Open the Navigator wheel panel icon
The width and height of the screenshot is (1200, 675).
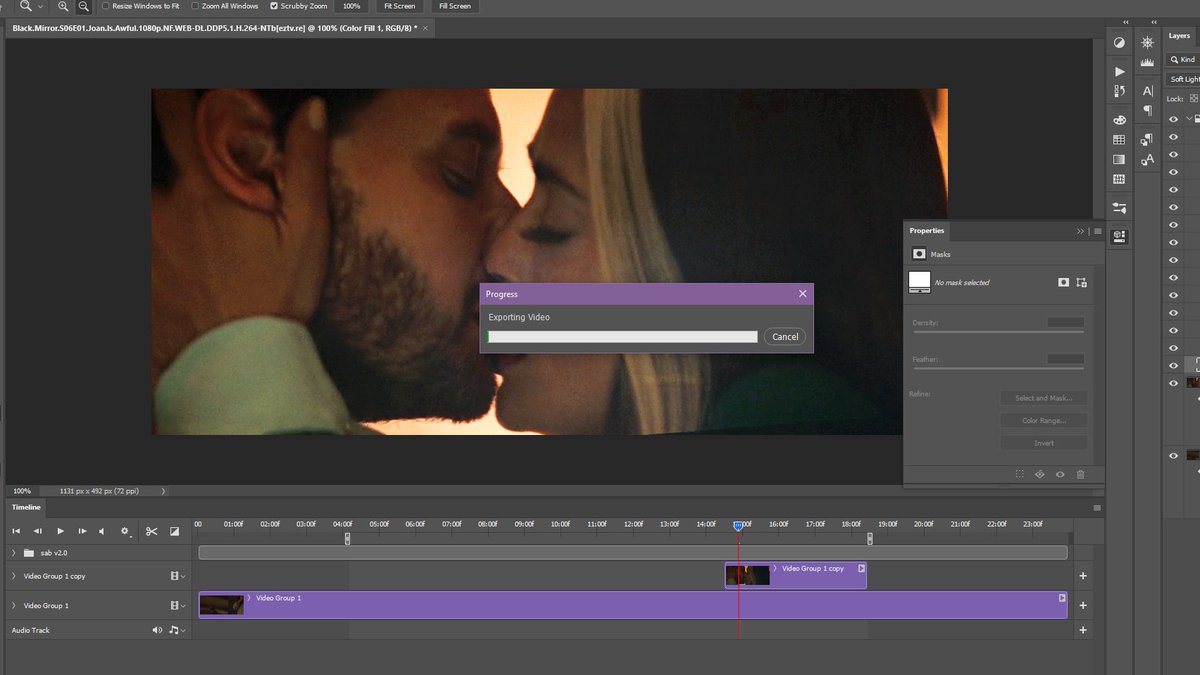pyautogui.click(x=1147, y=42)
